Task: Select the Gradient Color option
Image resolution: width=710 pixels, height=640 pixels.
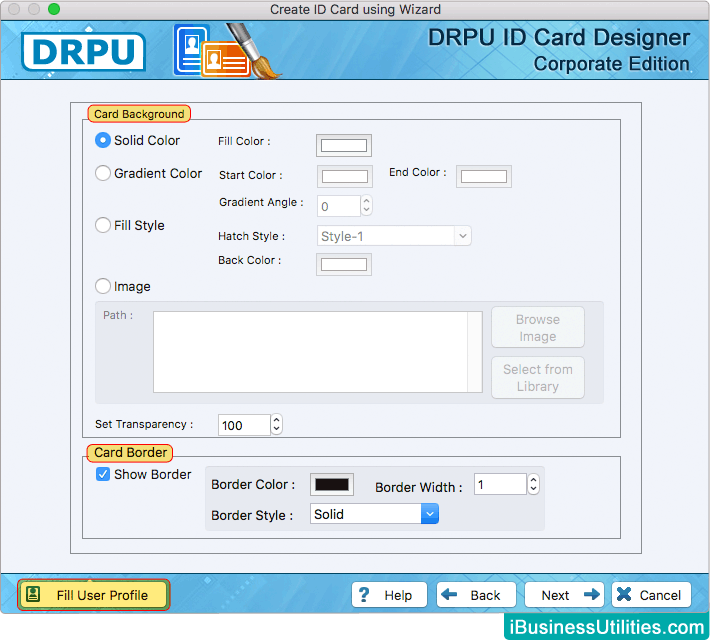Action: [103, 173]
